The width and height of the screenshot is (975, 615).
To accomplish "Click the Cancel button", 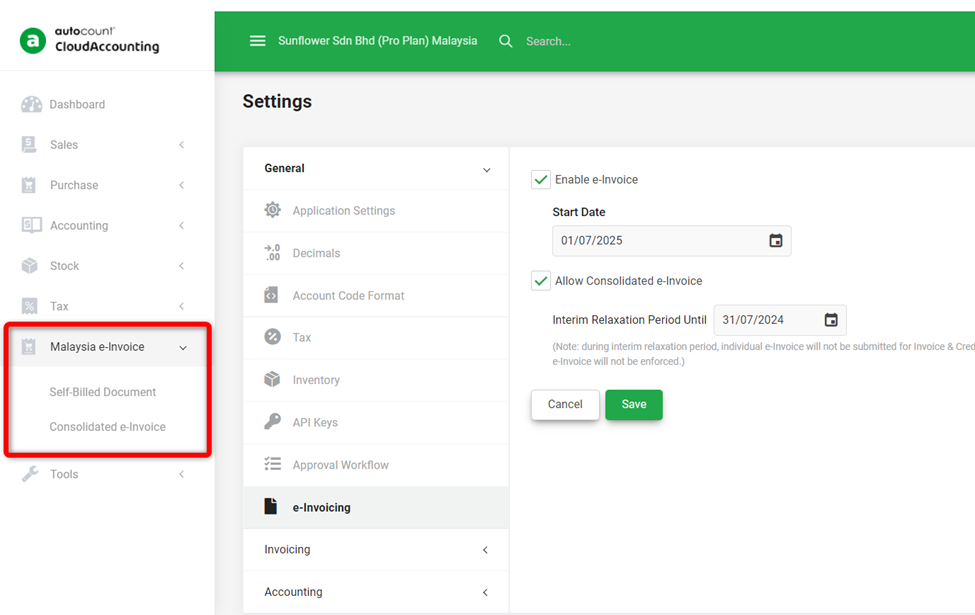I will coord(565,404).
